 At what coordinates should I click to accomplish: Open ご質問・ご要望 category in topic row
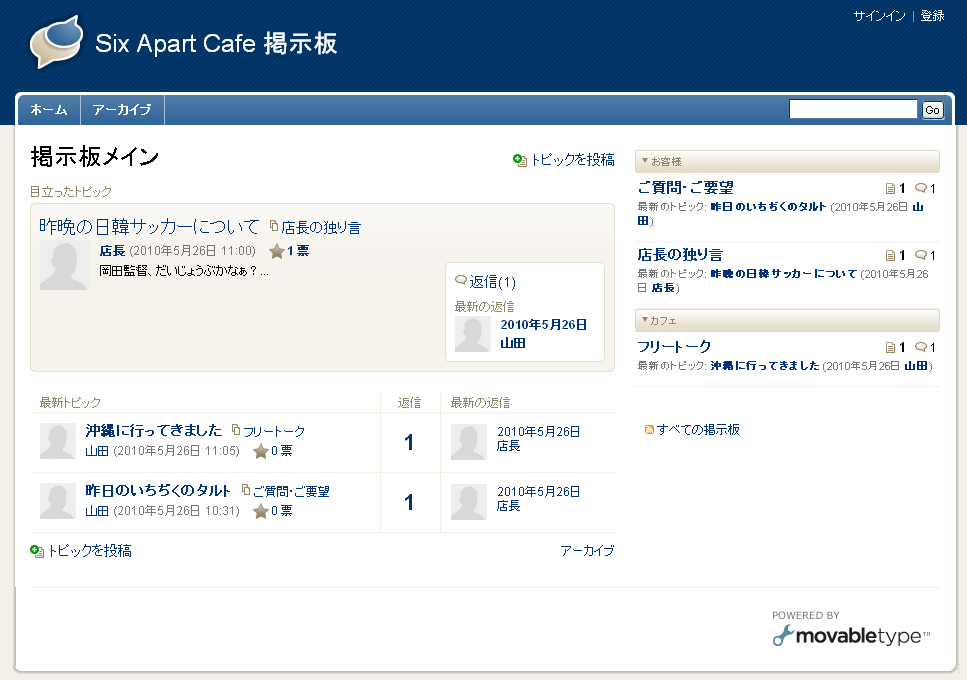(x=292, y=491)
